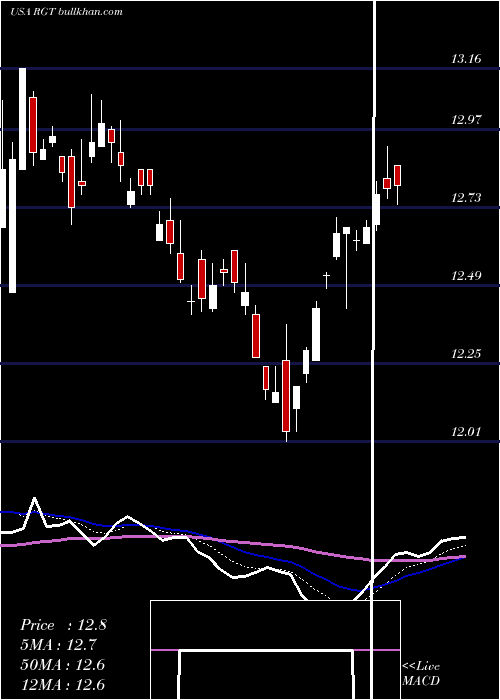
Task: Click the 50MA : 12.6 readout
Action: (x=62, y=665)
